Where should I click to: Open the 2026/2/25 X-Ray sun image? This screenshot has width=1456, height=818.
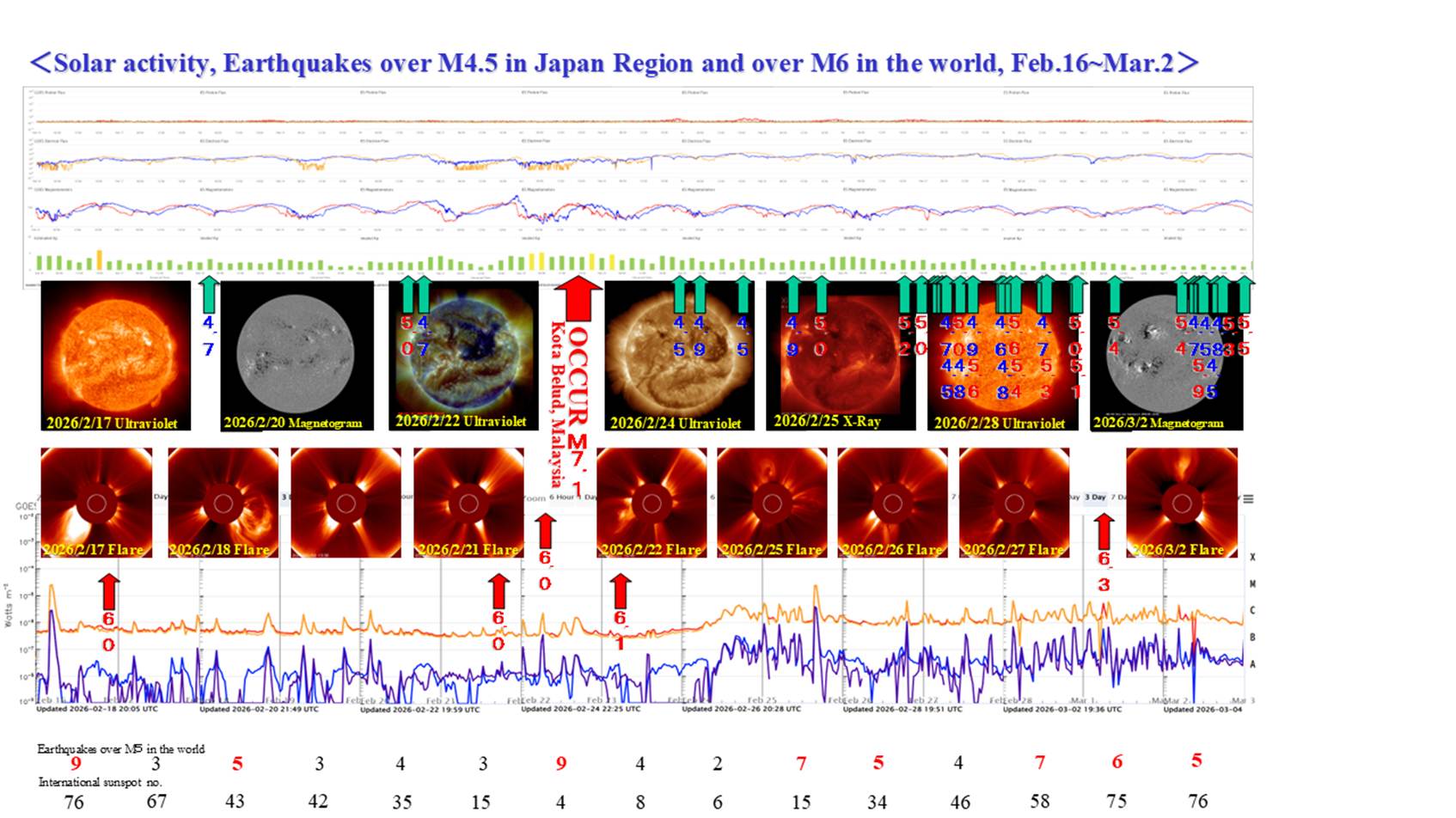point(840,356)
